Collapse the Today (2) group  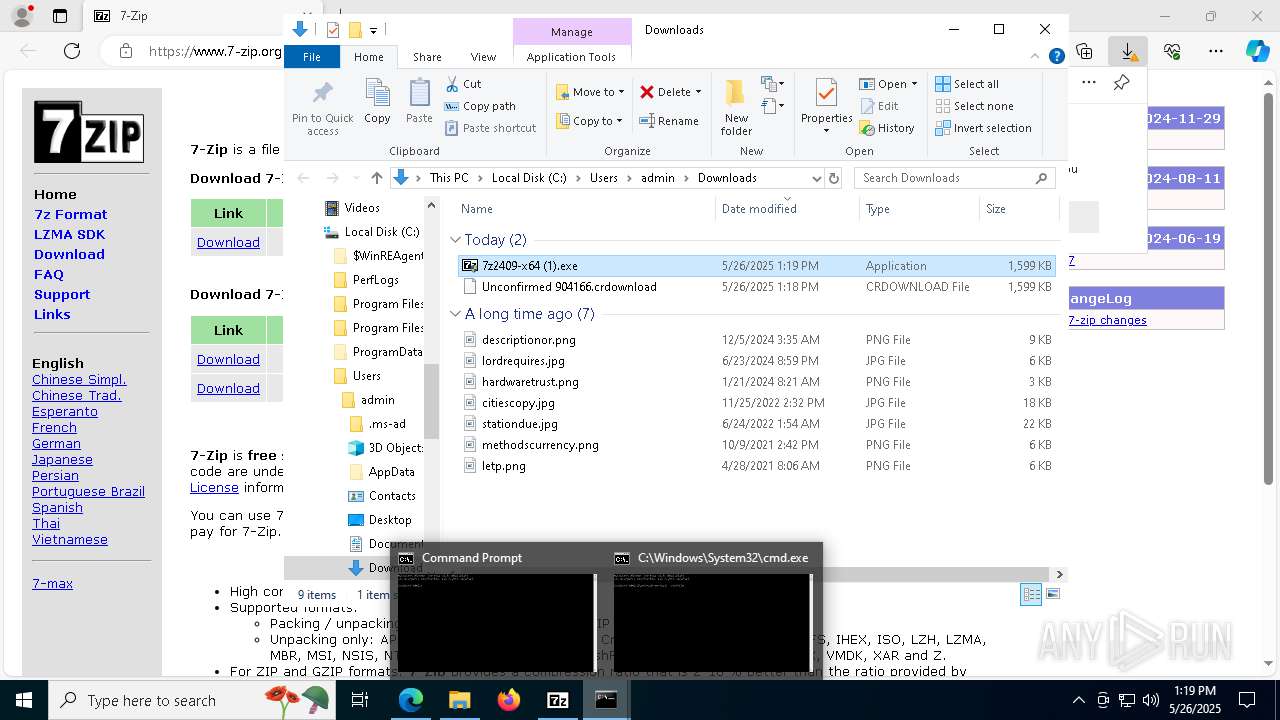coord(456,240)
